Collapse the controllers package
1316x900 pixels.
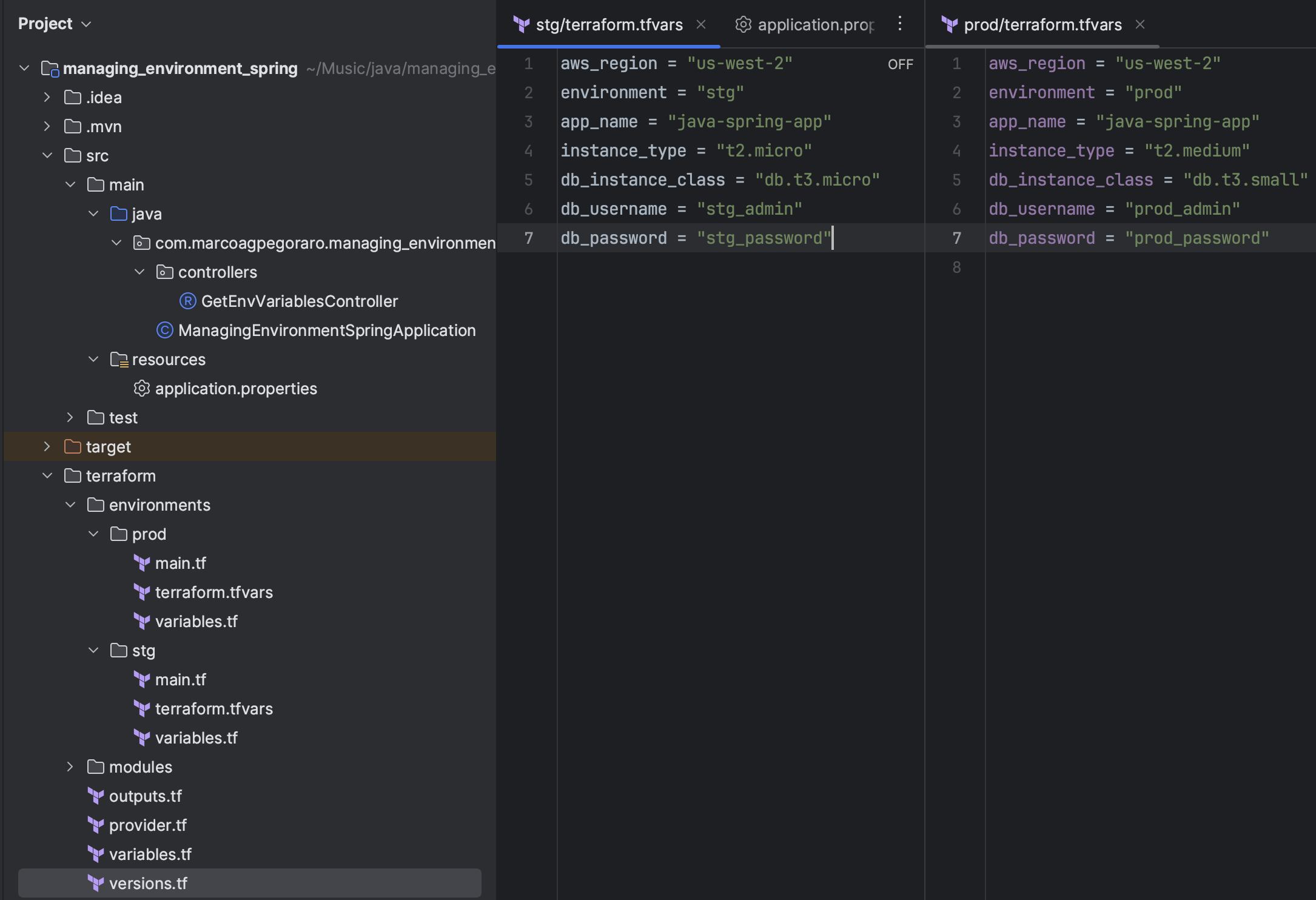tap(139, 272)
